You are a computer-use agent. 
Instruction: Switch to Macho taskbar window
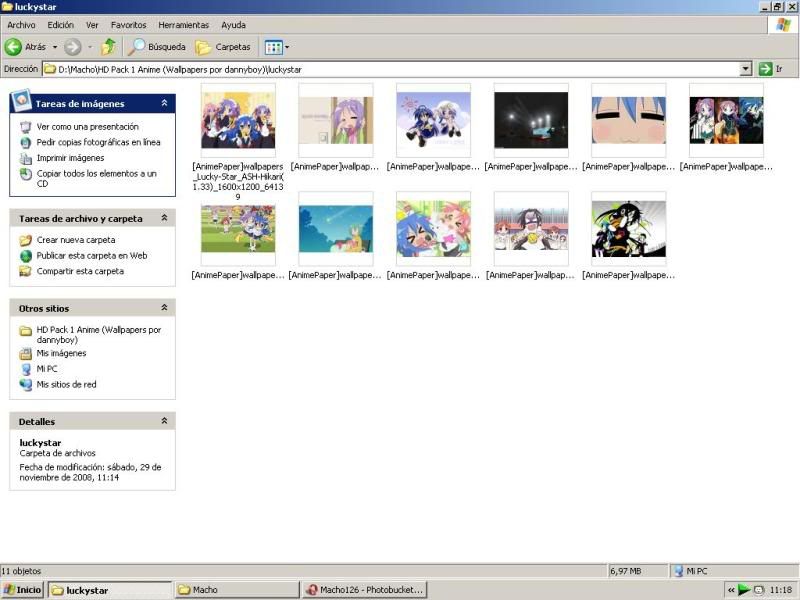[x=237, y=590]
